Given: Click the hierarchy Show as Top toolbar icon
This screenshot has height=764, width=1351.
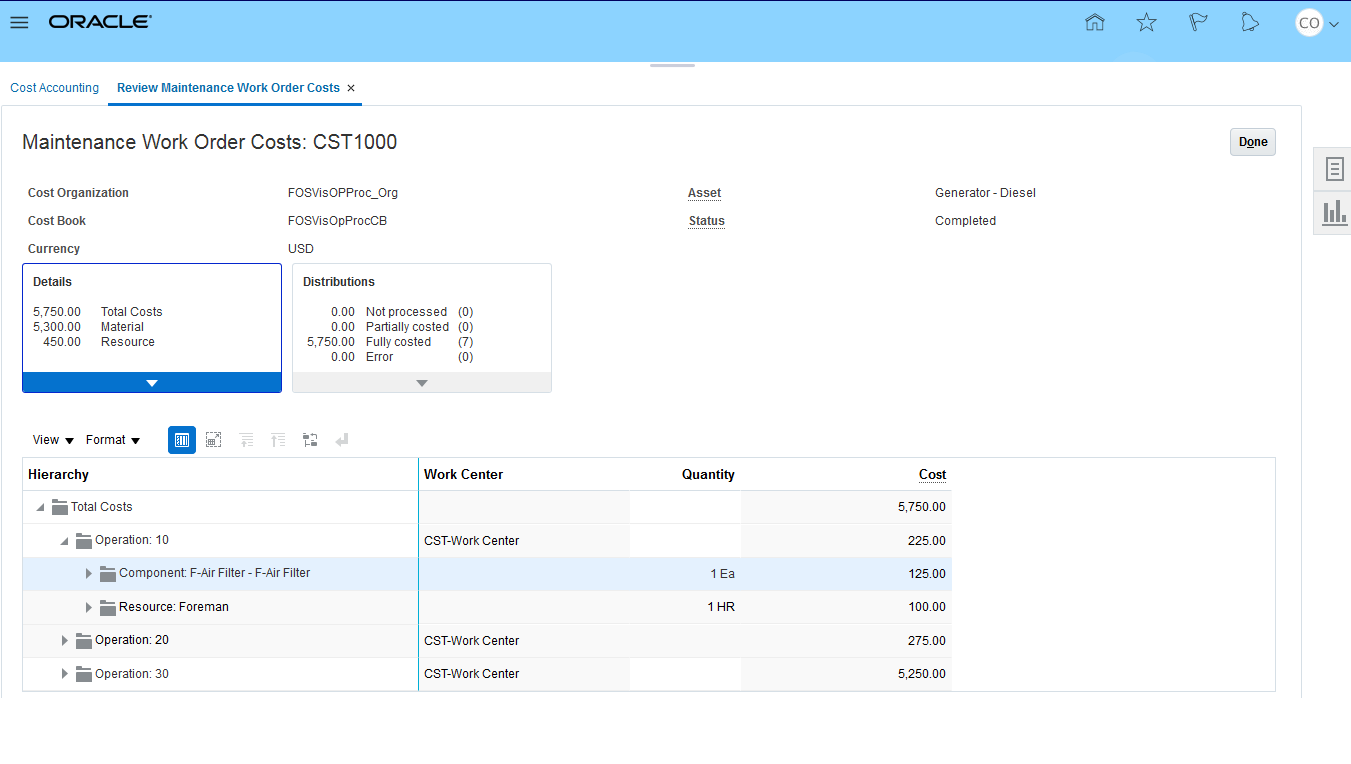Looking at the screenshot, I should 310,440.
